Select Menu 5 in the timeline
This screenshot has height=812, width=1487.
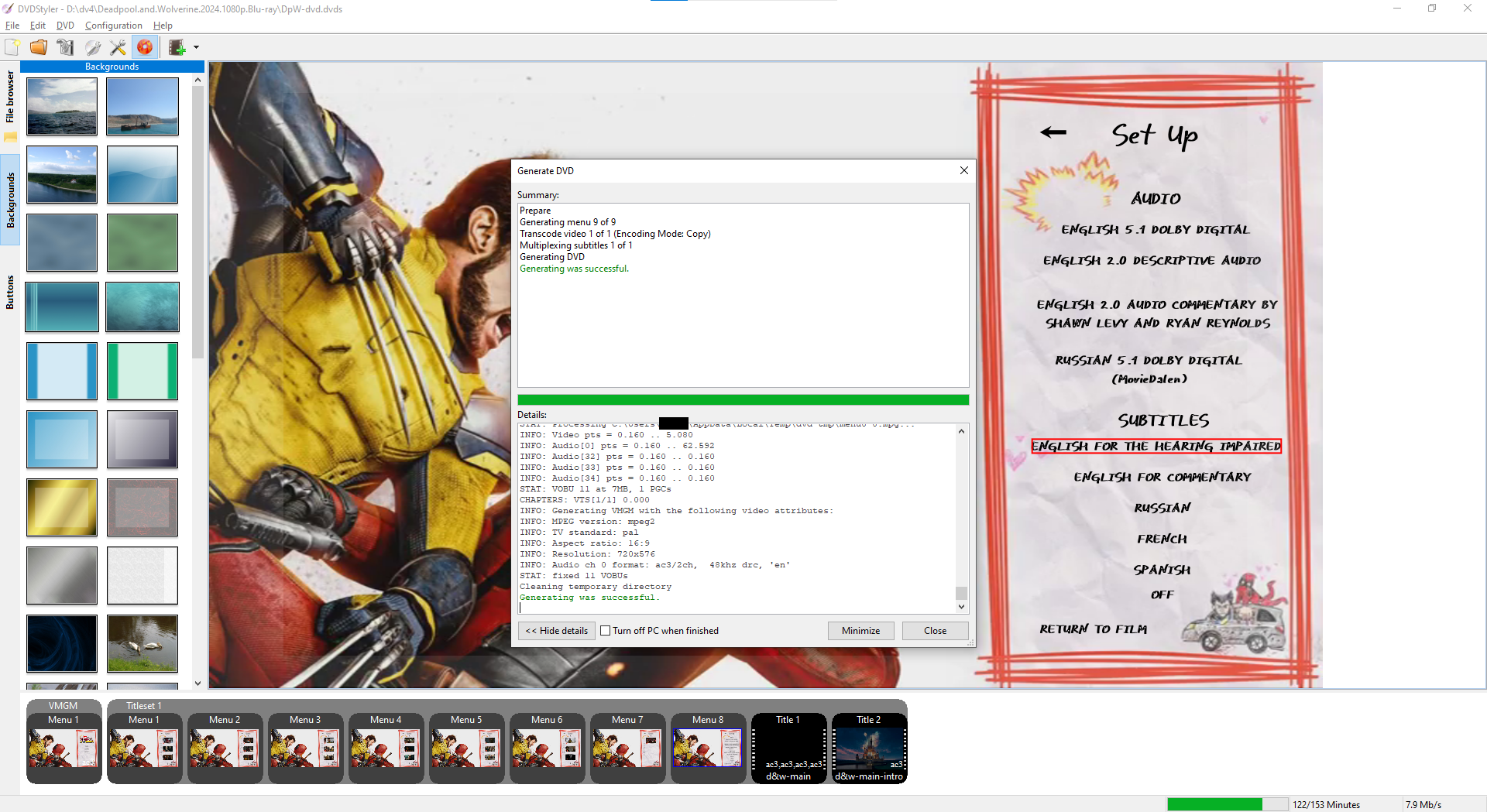click(x=466, y=748)
